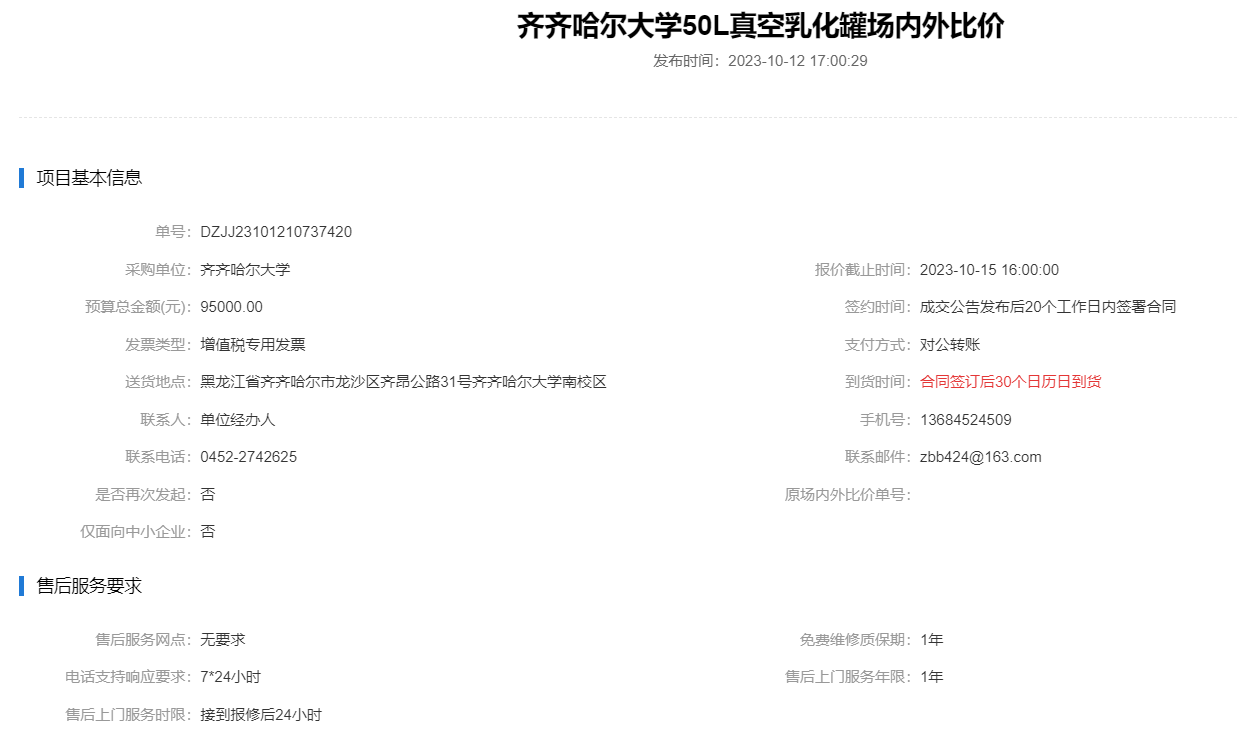1239x748 pixels.
Task: Click invoice type 增值税专用发票
Action: tap(252, 345)
